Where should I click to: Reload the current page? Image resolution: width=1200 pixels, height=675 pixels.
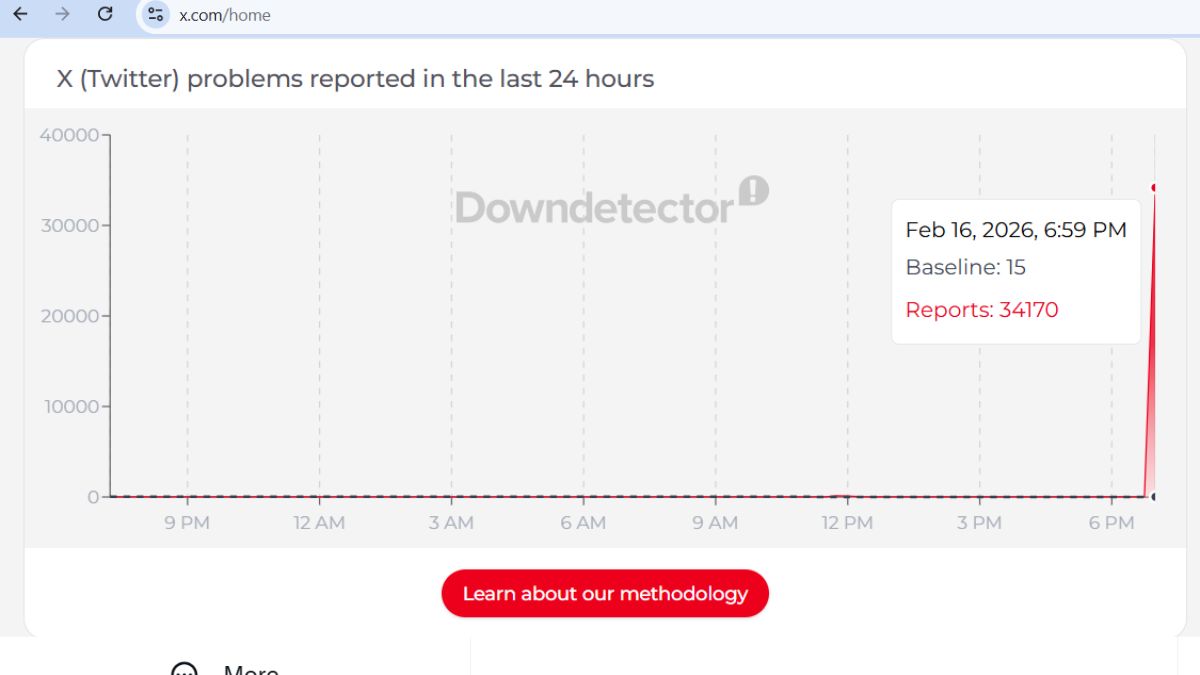pyautogui.click(x=105, y=15)
